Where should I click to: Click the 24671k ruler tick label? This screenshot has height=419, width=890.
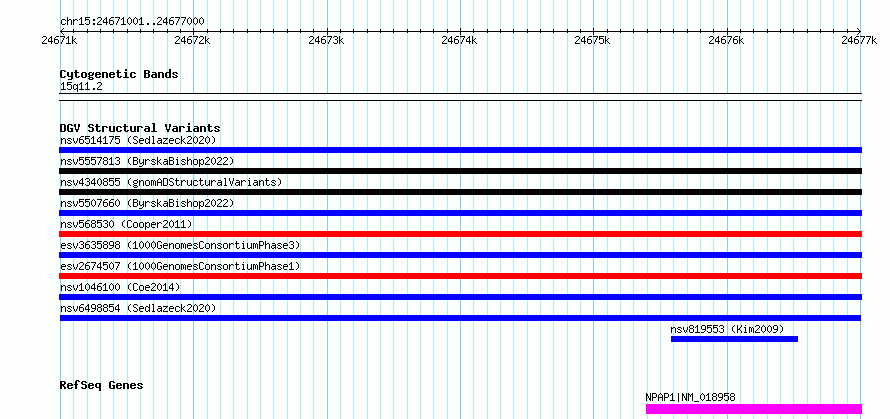point(60,40)
